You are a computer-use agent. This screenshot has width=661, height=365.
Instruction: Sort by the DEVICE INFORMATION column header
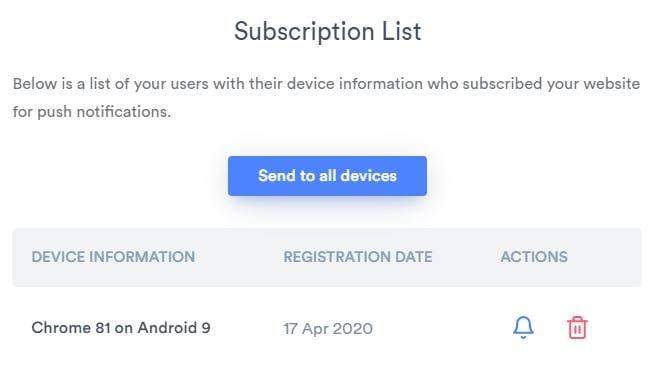click(x=113, y=257)
